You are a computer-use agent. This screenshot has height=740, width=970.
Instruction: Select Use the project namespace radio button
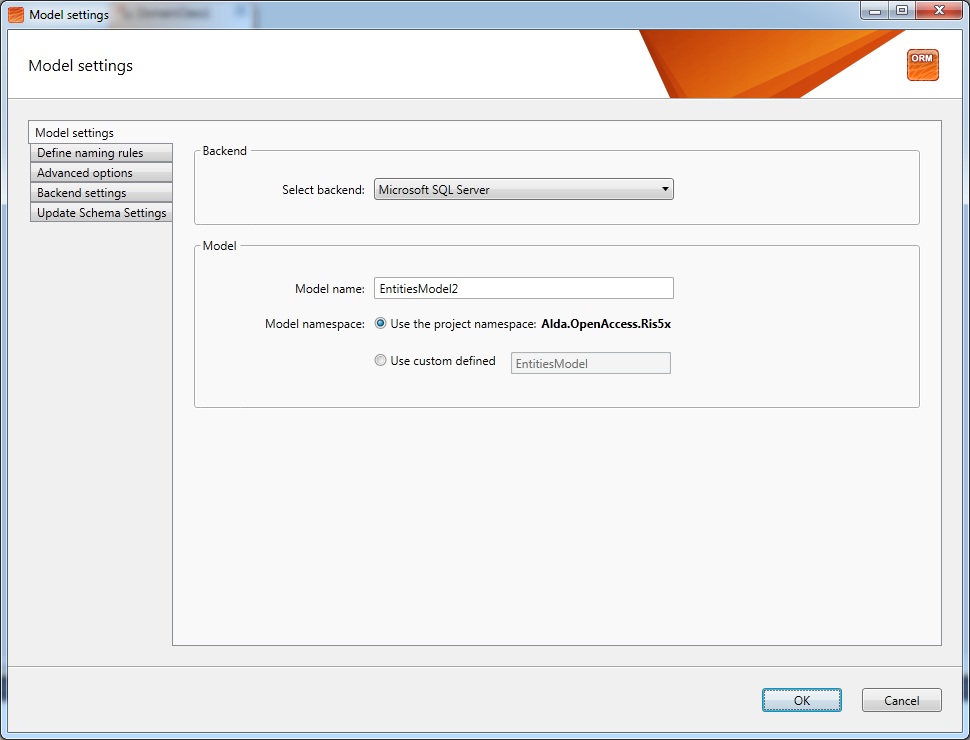coord(380,323)
